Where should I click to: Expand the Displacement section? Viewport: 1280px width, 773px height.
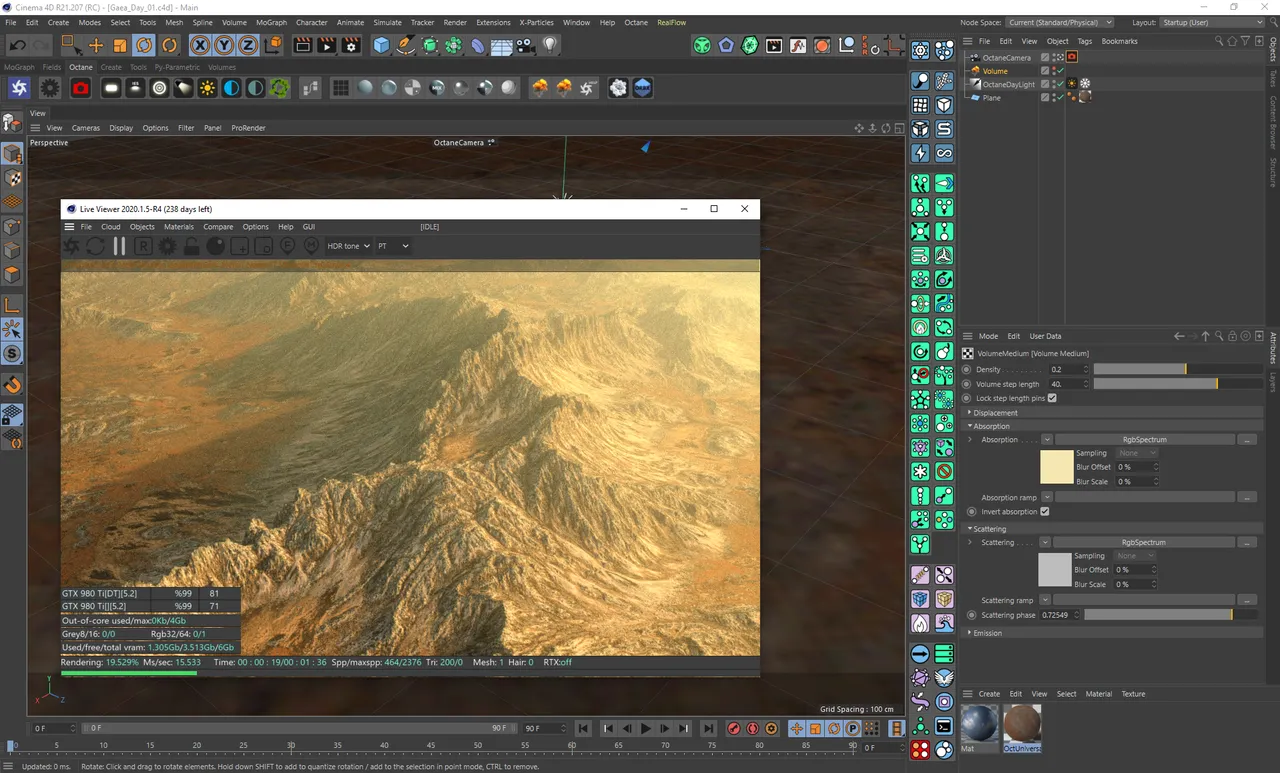click(x=994, y=412)
